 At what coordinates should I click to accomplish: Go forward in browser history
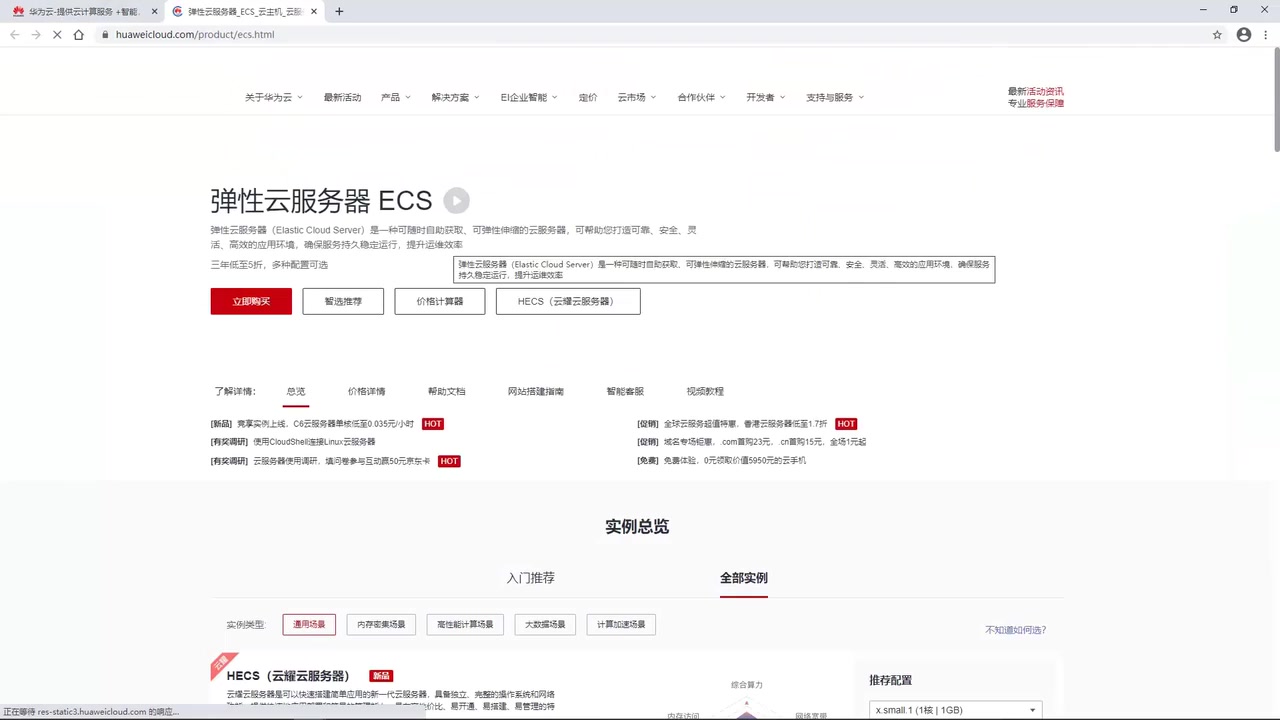[36, 34]
